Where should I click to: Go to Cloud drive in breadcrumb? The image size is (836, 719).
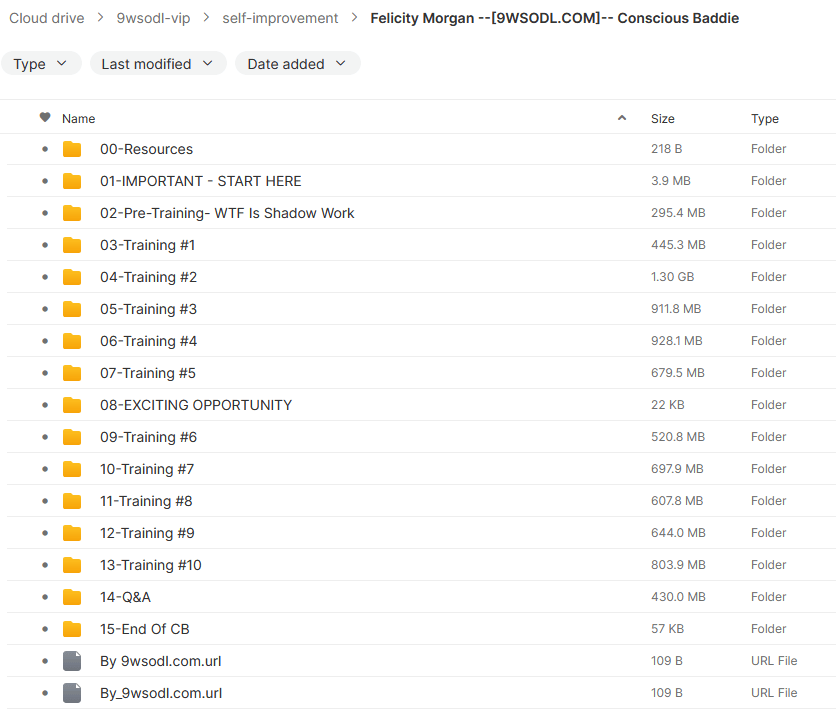click(47, 18)
